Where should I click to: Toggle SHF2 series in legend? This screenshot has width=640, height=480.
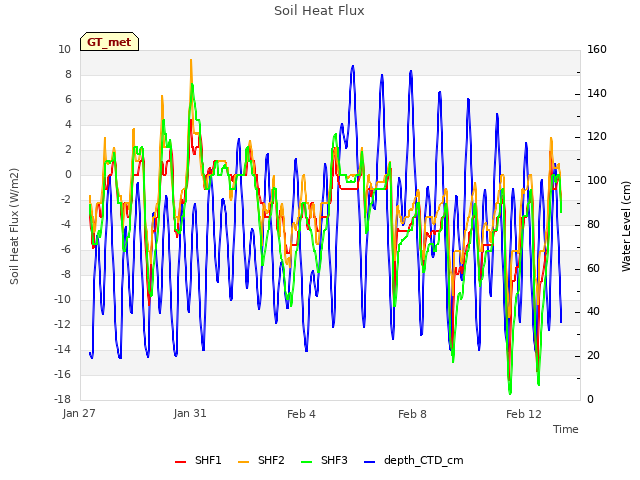261,460
